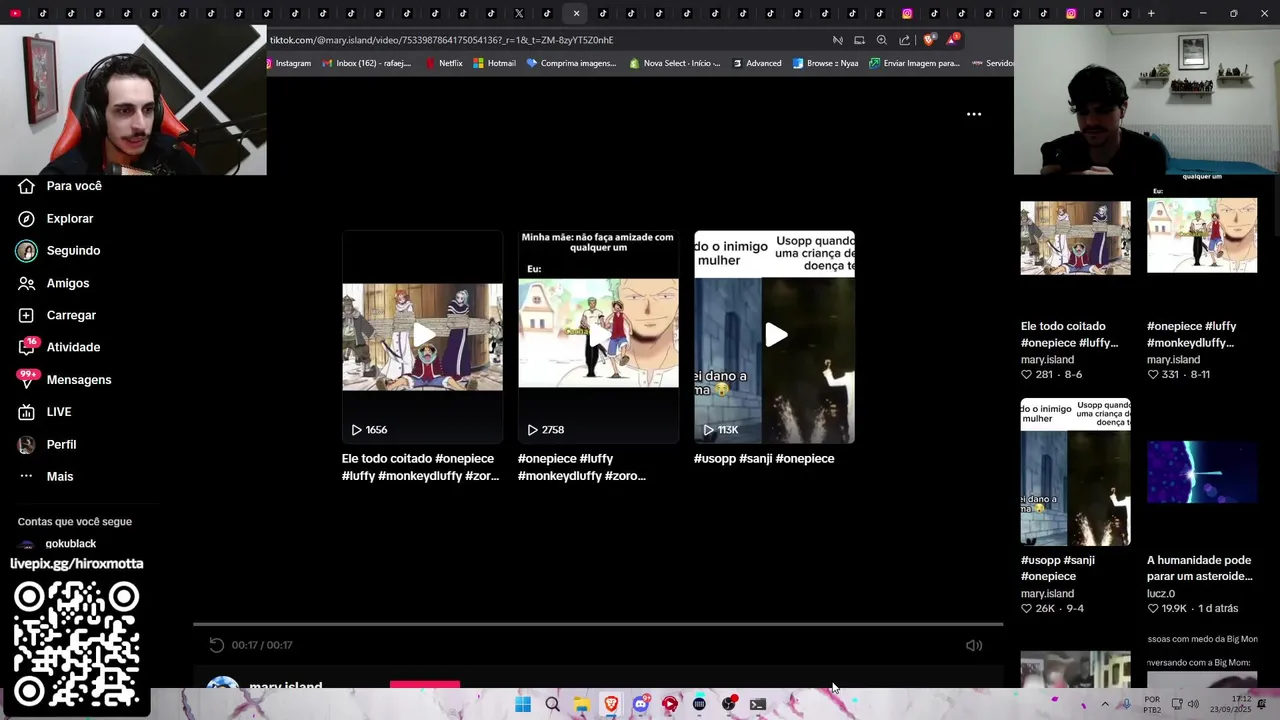Click the #usopp #sanji #onepiece caption
Image resolution: width=1280 pixels, height=720 pixels.
click(x=764, y=459)
